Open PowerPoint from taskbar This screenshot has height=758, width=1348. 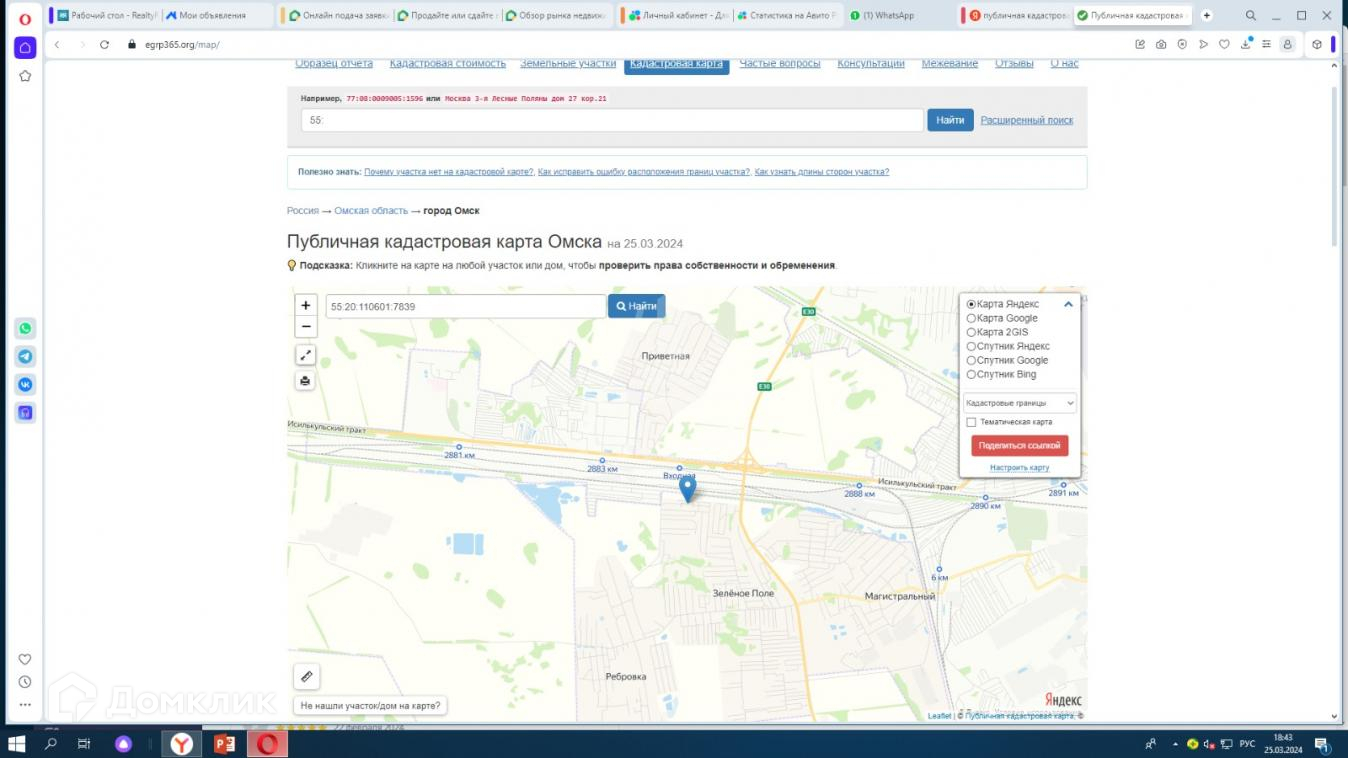225,744
